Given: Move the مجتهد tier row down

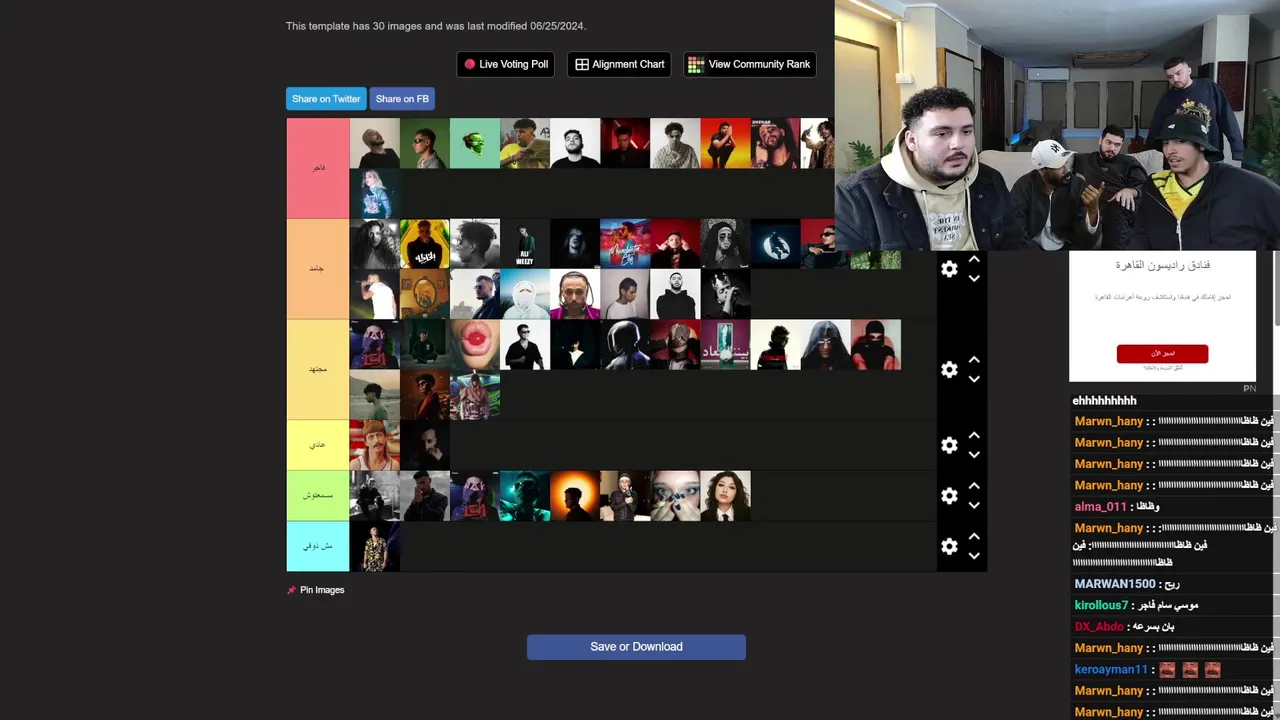Looking at the screenshot, I should (974, 379).
